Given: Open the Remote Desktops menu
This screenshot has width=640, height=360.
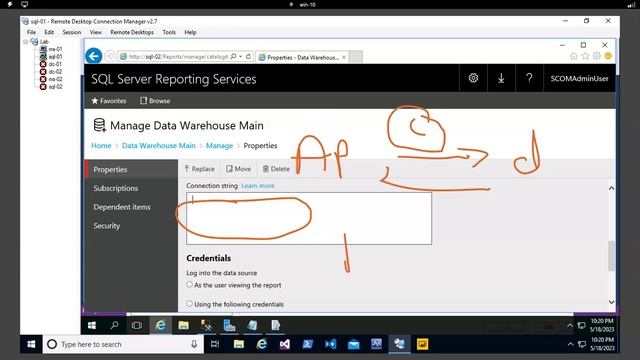Looking at the screenshot, I should click(x=132, y=32).
